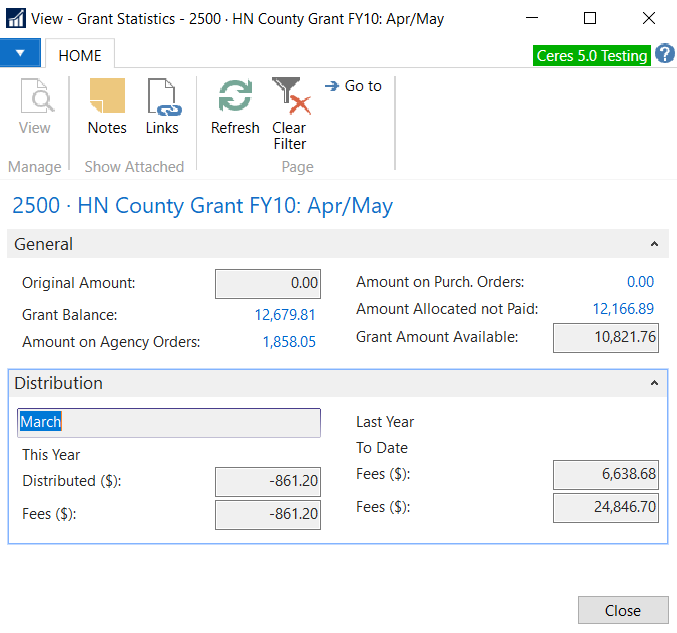Click the blue Help question mark icon
This screenshot has width=677, height=633.
665,54
